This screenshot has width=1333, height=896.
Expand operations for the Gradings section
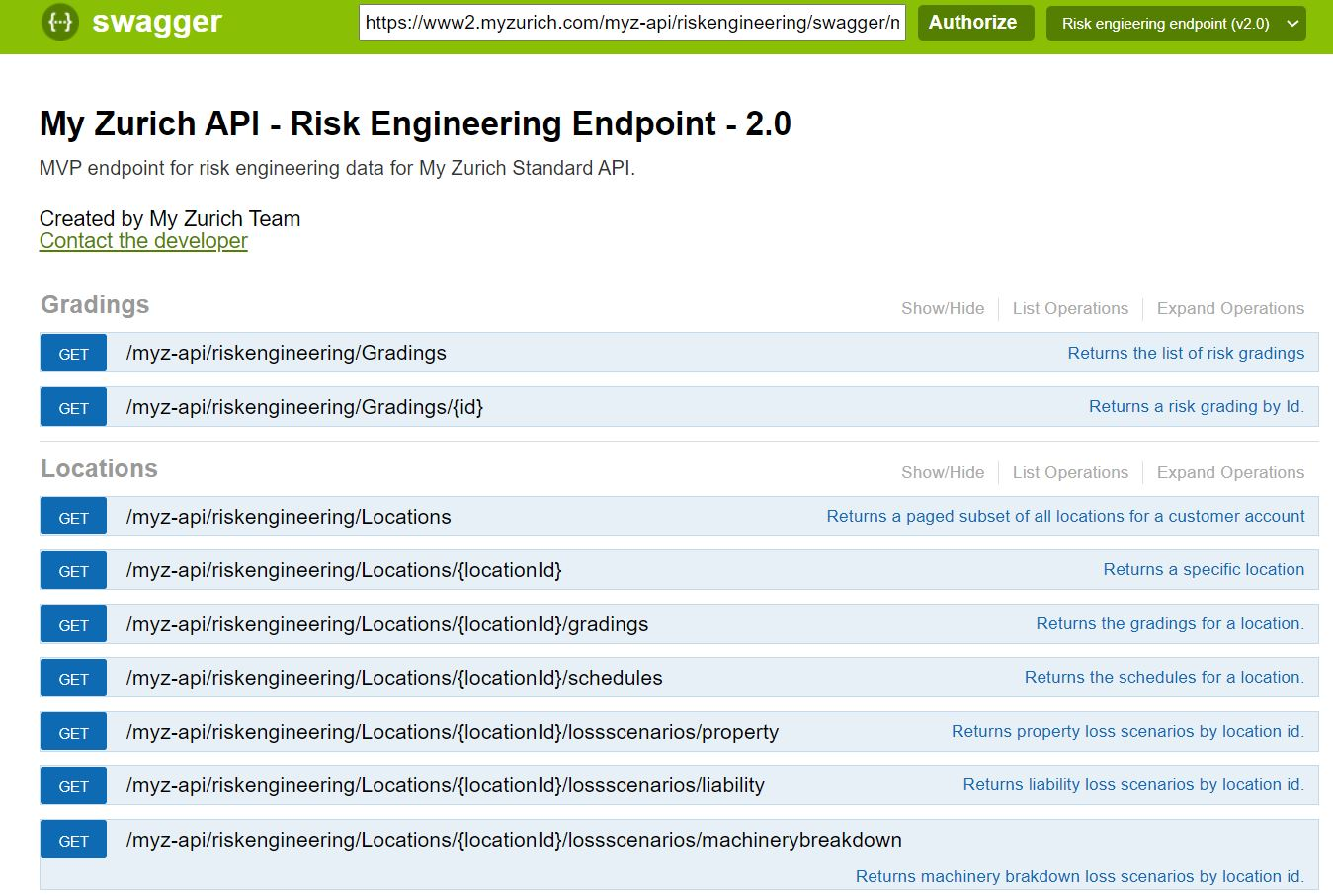coord(1229,308)
